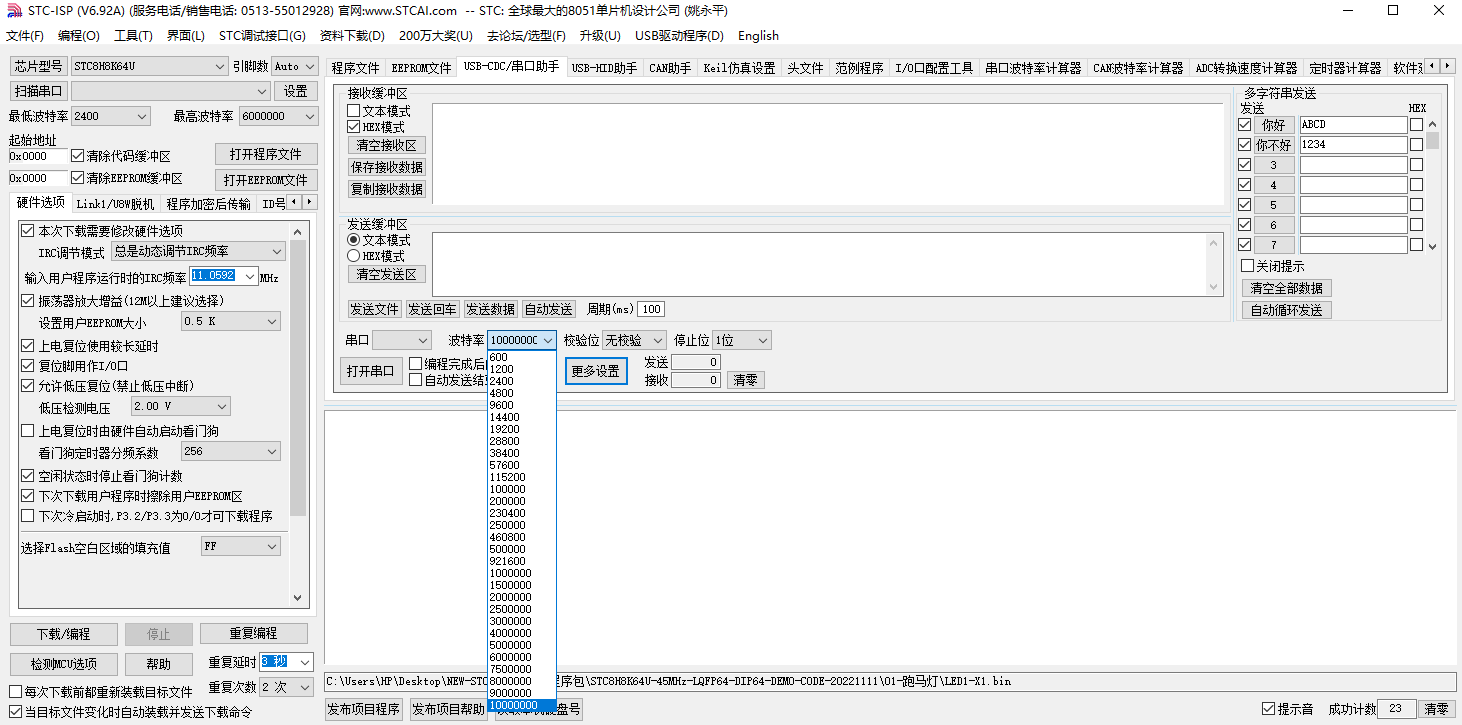Click the right arrow beside the ID号 tab
The height and width of the screenshot is (725, 1462).
[x=309, y=203]
